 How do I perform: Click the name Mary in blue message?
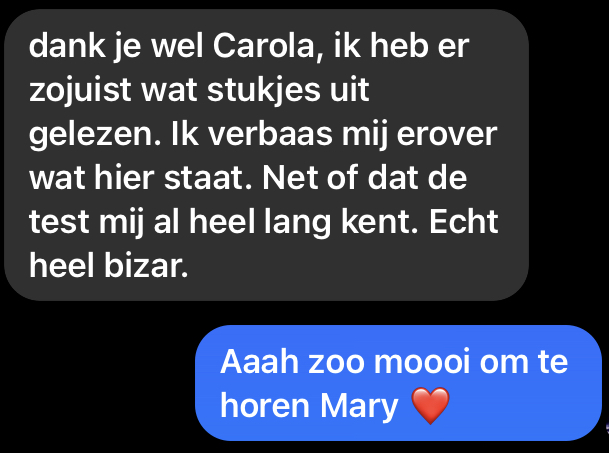tap(359, 406)
